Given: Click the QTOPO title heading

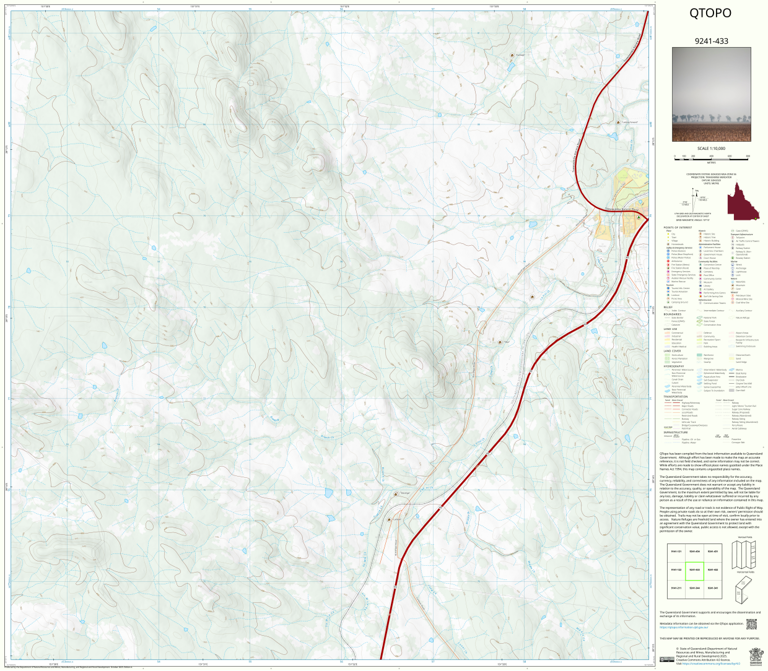Looking at the screenshot, I should 710,13.
